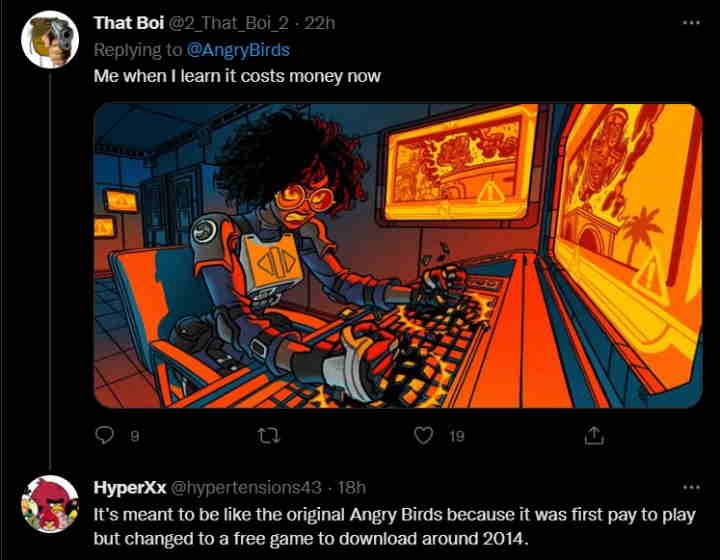
Task: Open the three-dot menu on HyperXx's reply
Action: (691, 487)
